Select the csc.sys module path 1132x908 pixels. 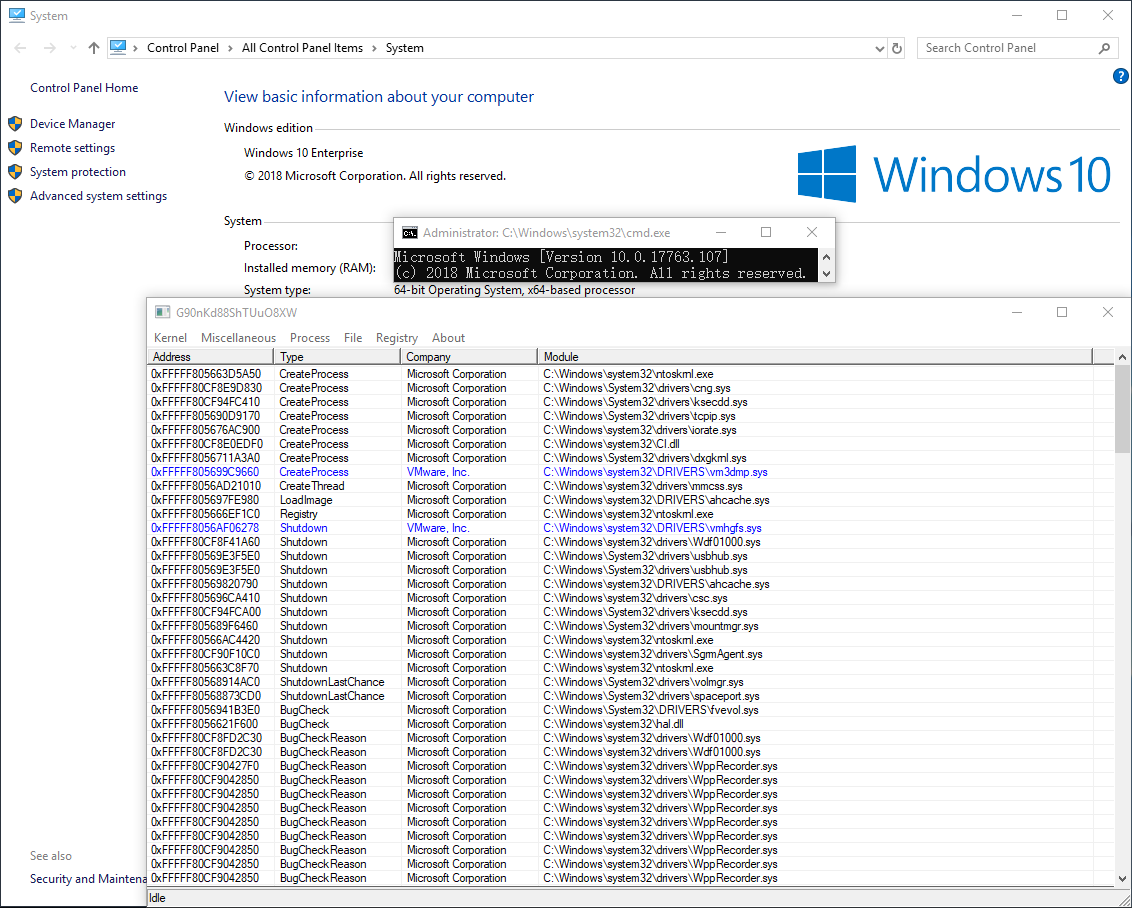[x=635, y=598]
